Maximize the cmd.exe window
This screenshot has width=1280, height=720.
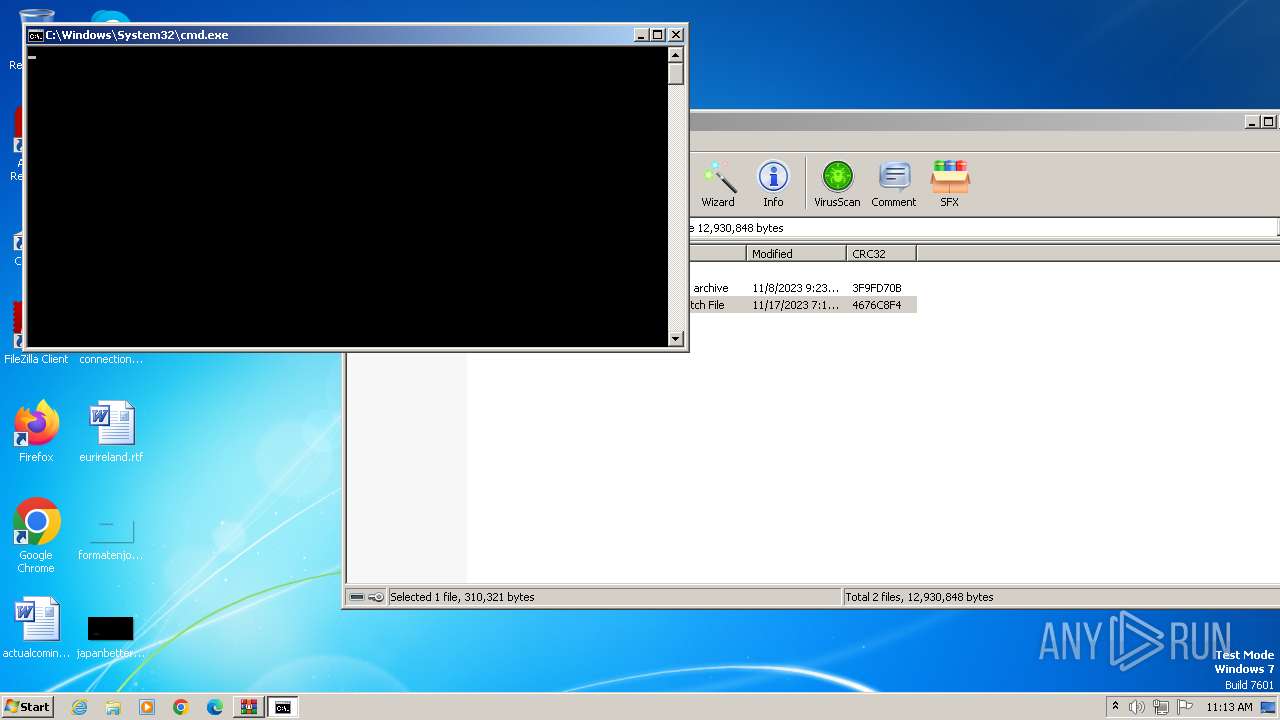[x=658, y=35]
